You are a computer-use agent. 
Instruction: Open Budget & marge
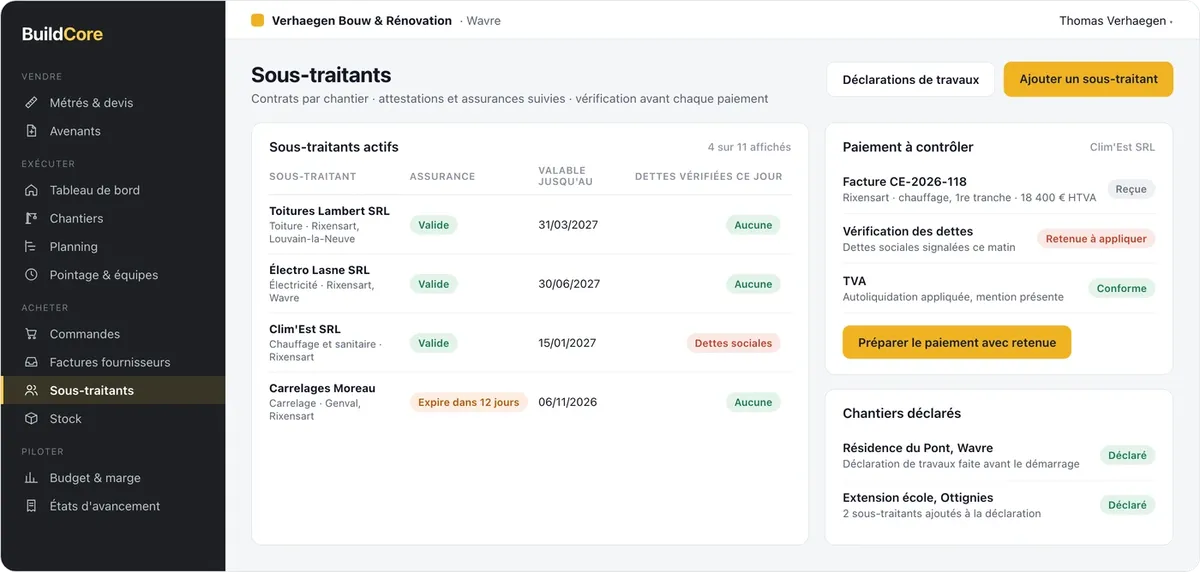click(112, 478)
